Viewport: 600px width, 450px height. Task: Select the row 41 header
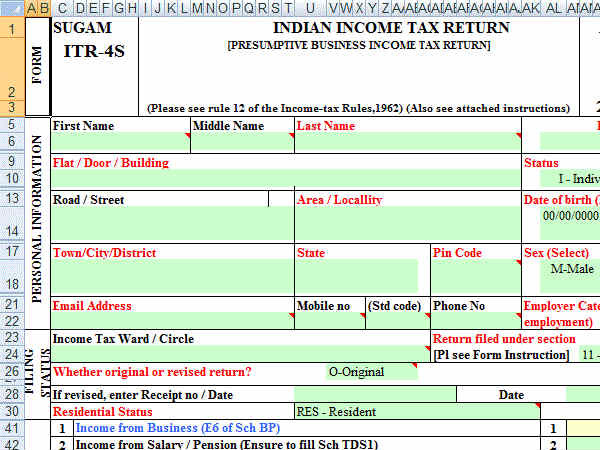pyautogui.click(x=11, y=428)
